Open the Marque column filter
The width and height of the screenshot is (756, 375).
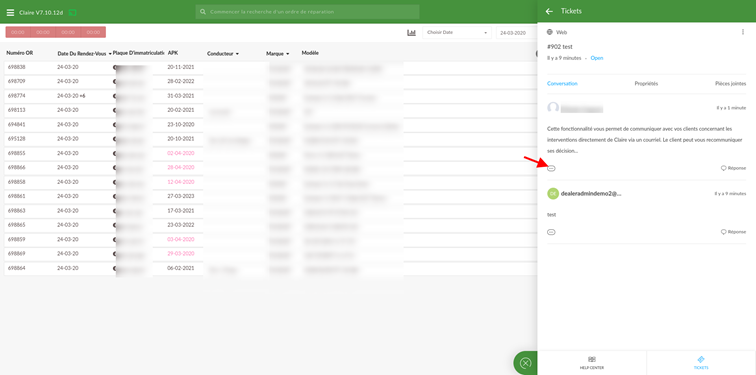click(x=287, y=54)
